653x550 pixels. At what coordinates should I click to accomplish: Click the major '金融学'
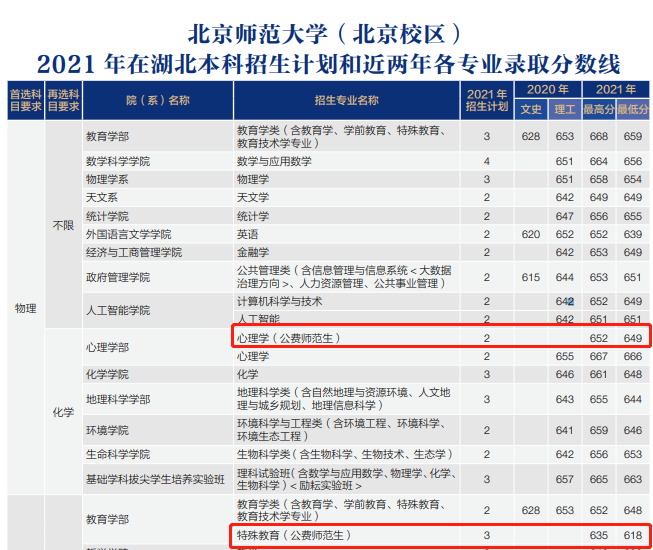click(253, 252)
